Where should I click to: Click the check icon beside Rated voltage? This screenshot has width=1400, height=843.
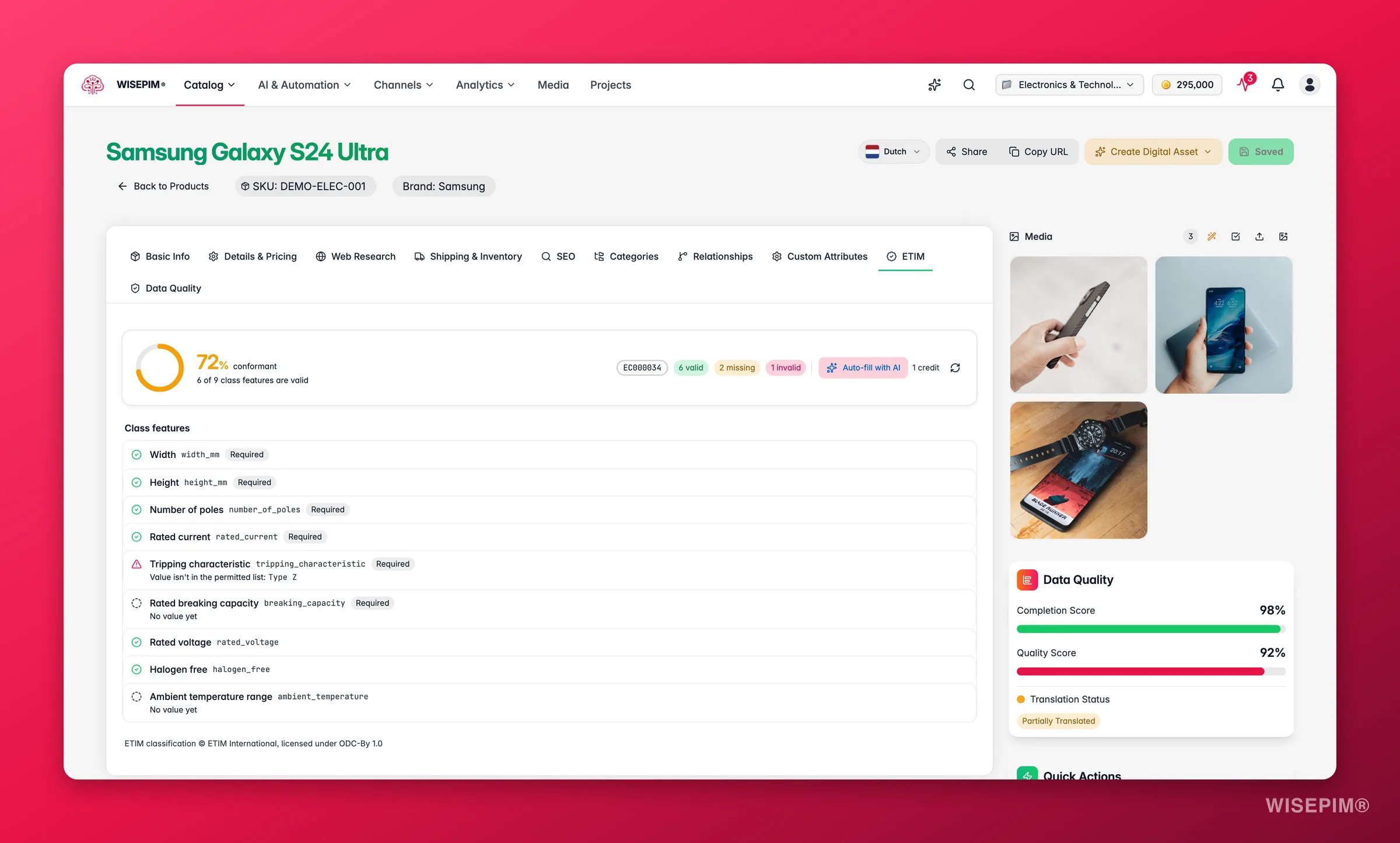click(x=136, y=642)
